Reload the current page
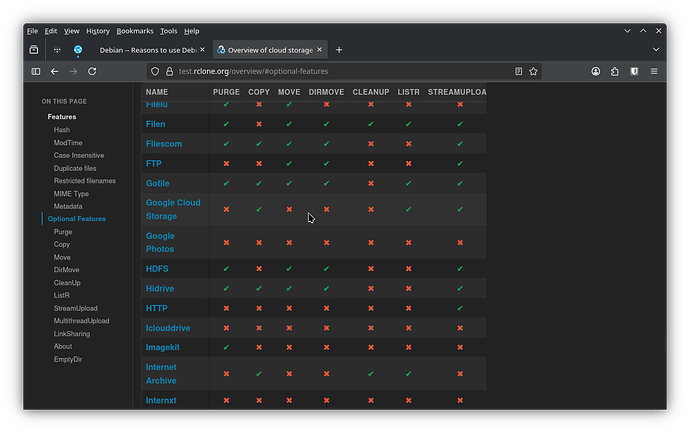 click(92, 71)
